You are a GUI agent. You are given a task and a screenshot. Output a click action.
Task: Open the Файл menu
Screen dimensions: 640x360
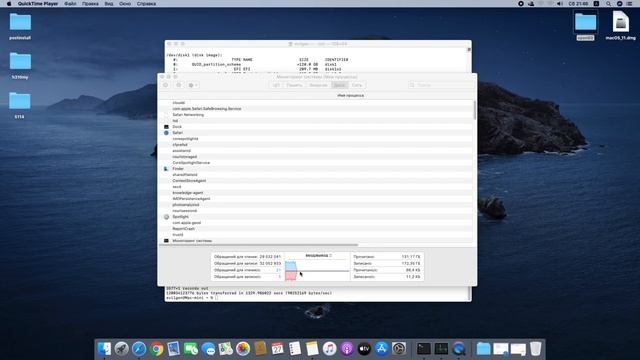(70, 4)
